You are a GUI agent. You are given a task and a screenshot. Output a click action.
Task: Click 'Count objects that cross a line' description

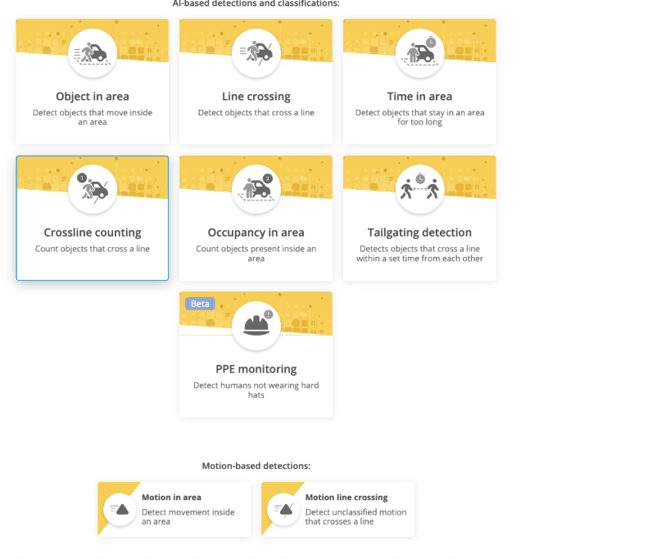(92, 249)
